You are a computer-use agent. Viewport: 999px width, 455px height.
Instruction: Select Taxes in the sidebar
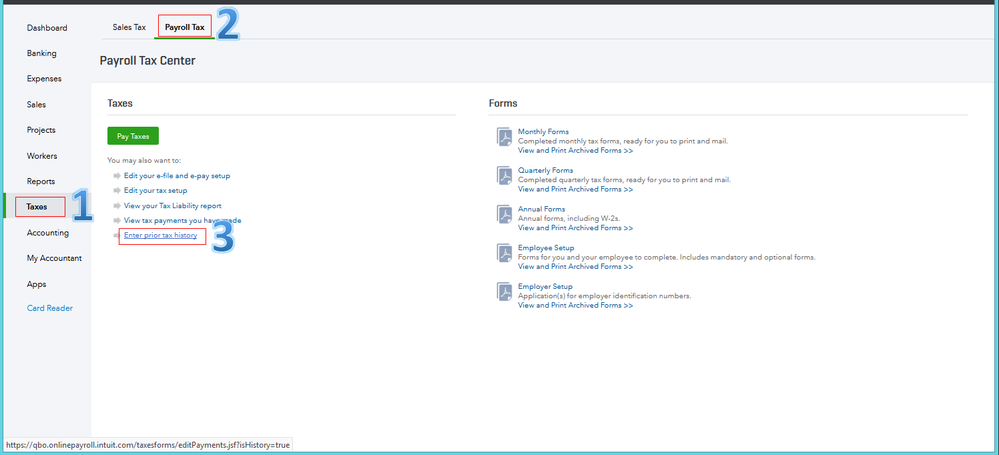tap(37, 206)
